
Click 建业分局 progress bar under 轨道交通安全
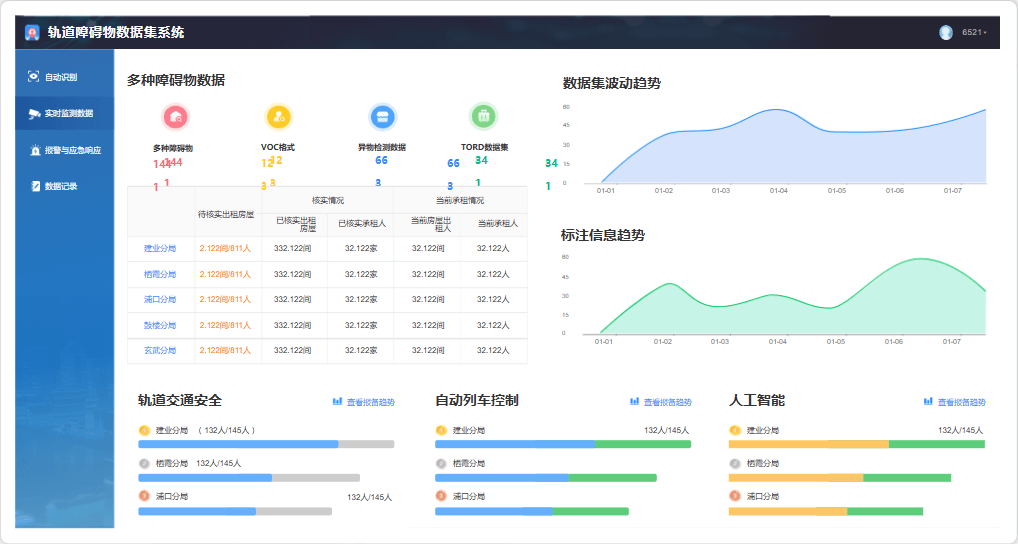point(266,444)
